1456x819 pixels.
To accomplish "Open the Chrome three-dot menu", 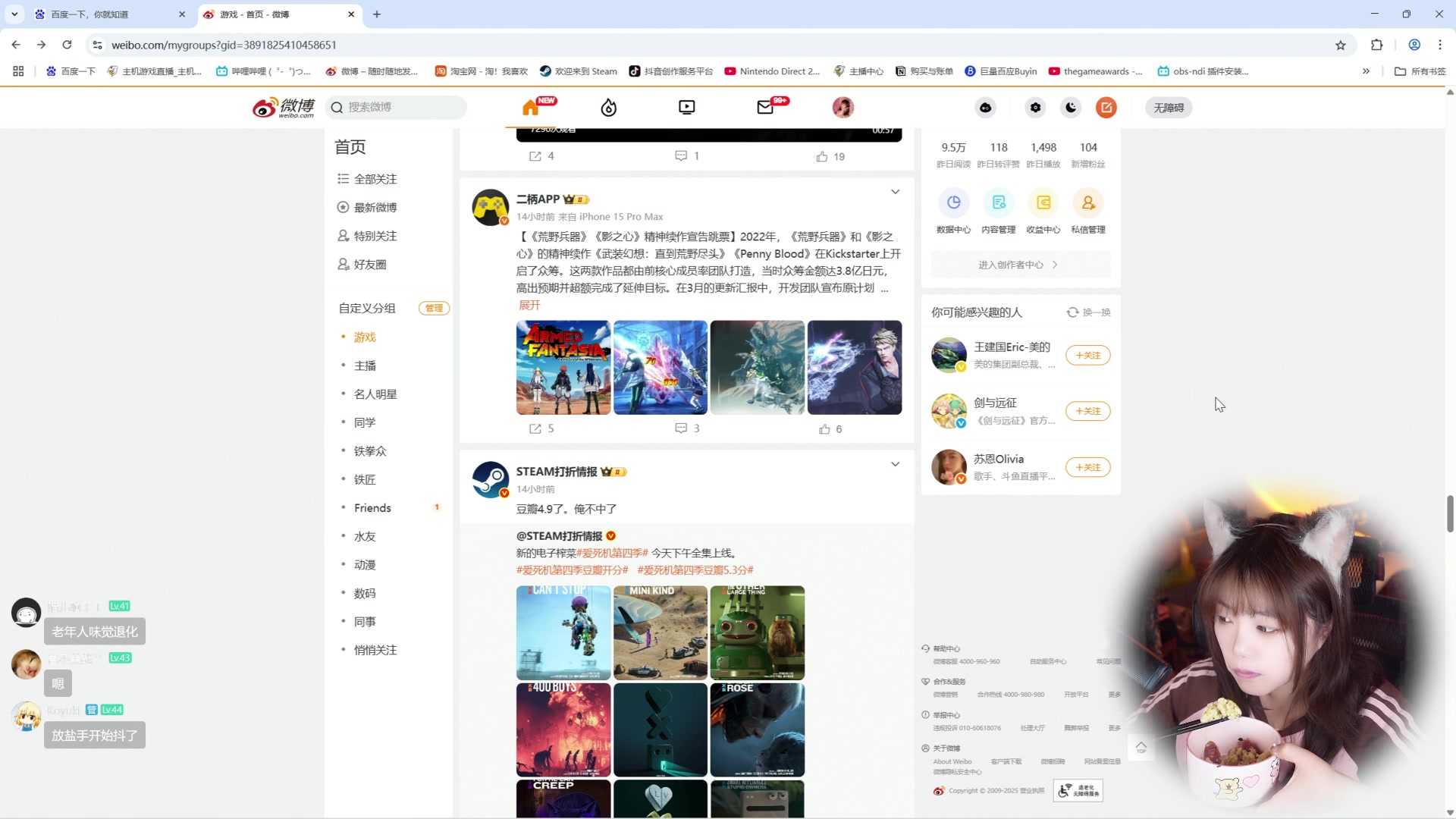I will coord(1440,45).
